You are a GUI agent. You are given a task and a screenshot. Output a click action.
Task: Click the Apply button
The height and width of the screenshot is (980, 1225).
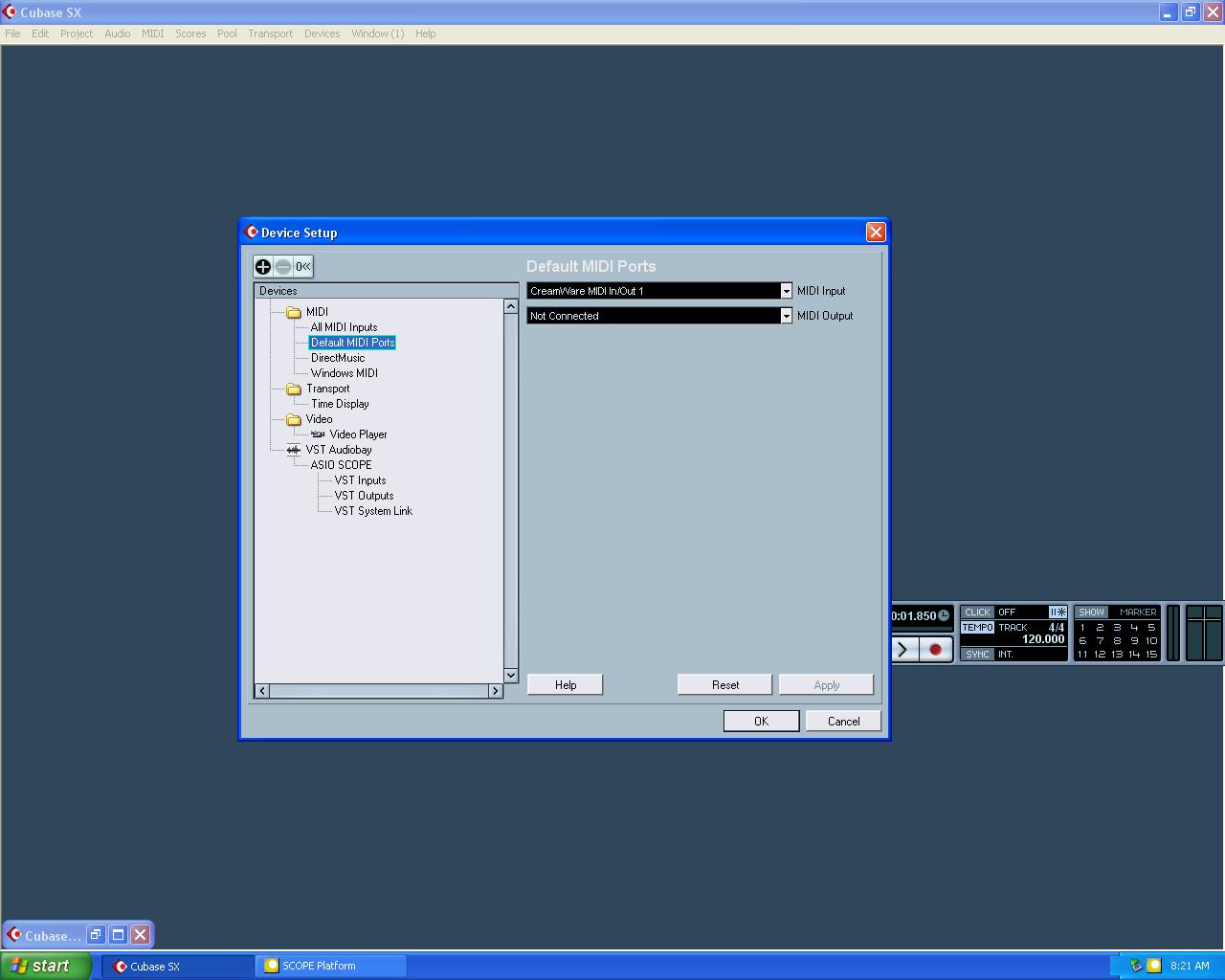pyautogui.click(x=827, y=684)
